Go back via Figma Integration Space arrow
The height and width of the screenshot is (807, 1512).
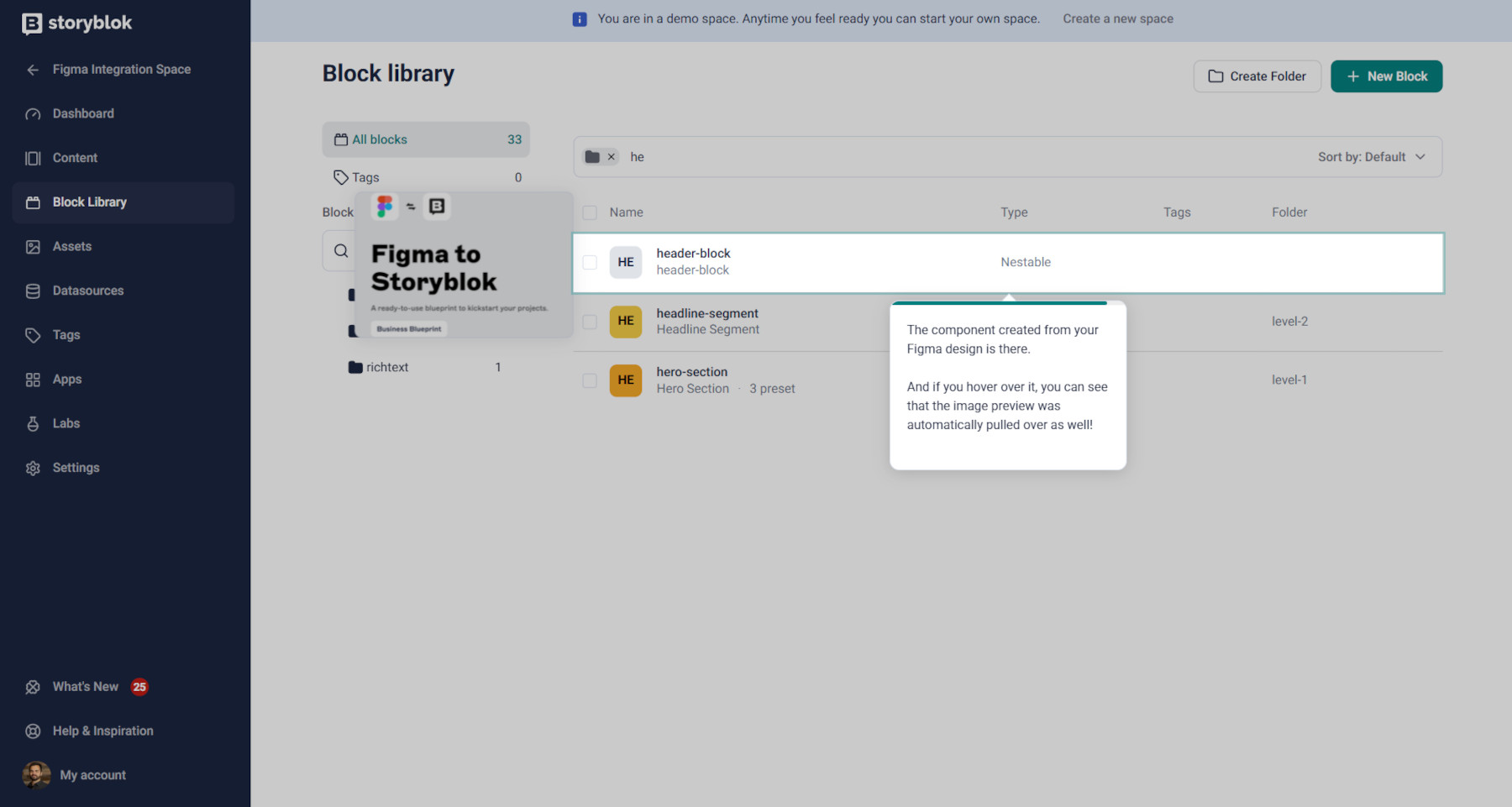tap(33, 70)
